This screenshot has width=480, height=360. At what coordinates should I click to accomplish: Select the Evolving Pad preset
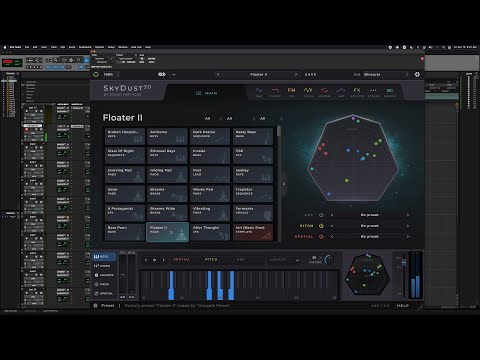click(125, 175)
